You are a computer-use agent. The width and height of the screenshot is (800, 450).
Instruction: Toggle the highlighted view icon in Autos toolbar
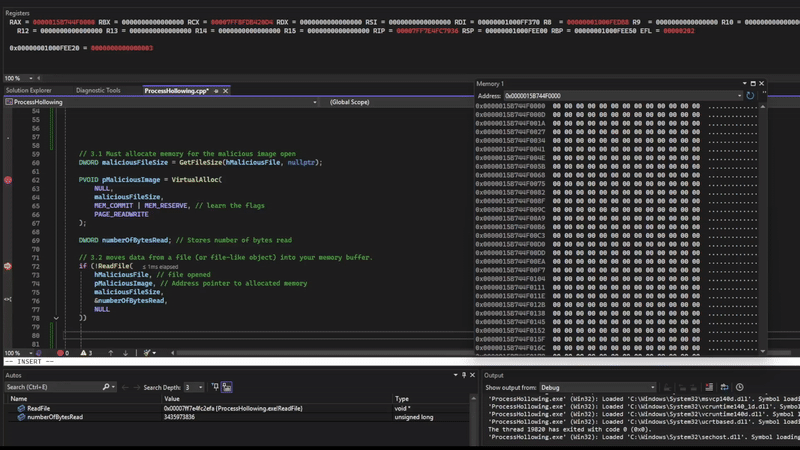(x=227, y=387)
